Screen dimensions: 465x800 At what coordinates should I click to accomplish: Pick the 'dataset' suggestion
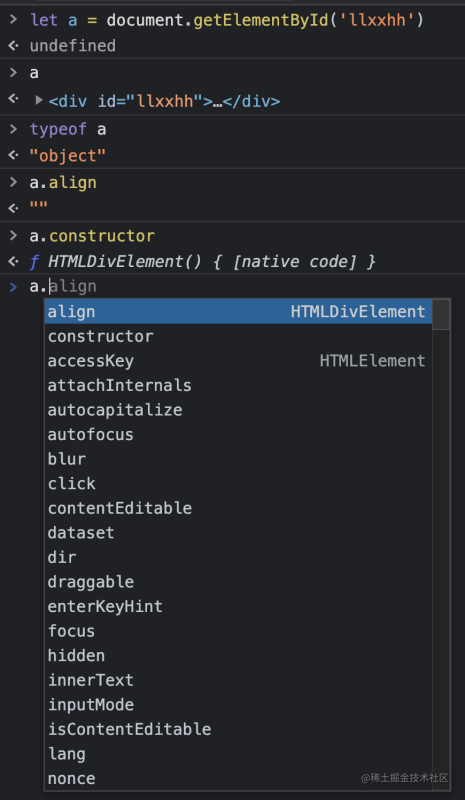pyautogui.click(x=238, y=533)
